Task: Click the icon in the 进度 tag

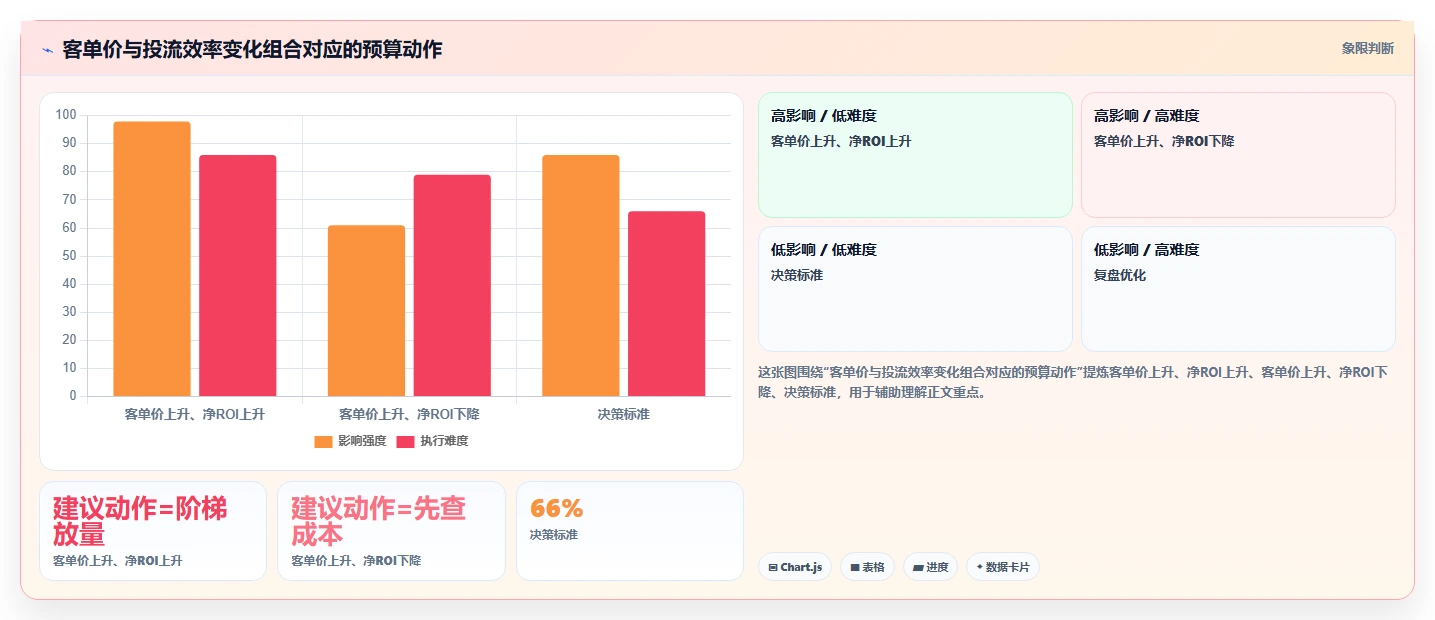Action: click(x=918, y=567)
